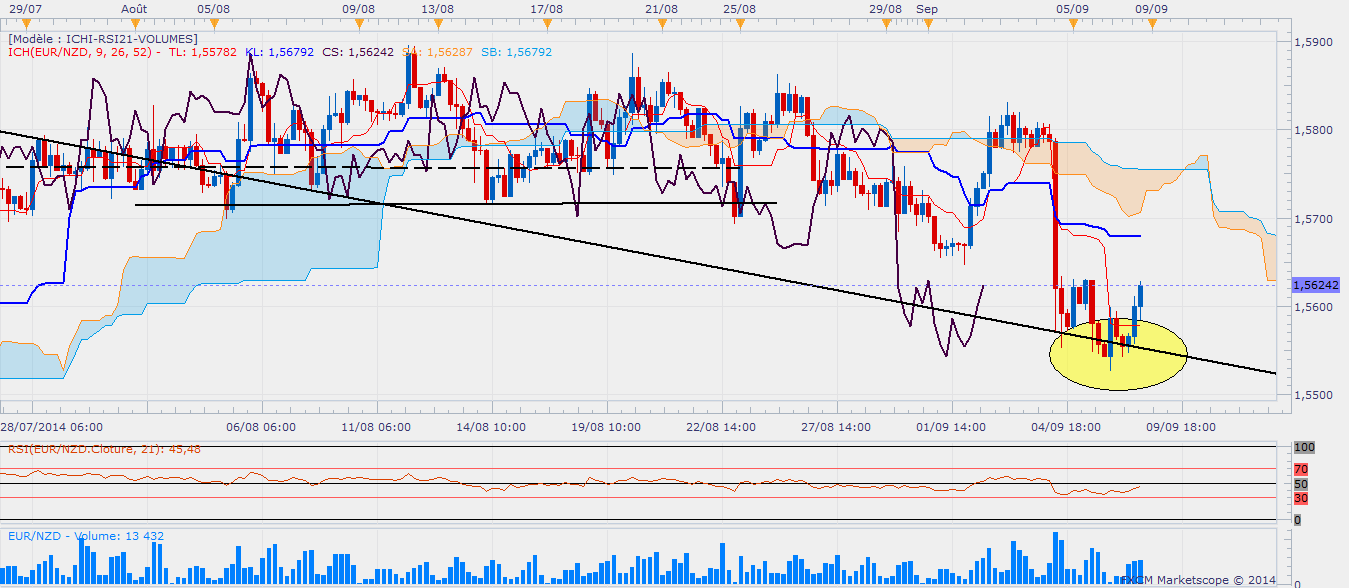
Task: Click the orange marker under 25/08
Action: 739,24
